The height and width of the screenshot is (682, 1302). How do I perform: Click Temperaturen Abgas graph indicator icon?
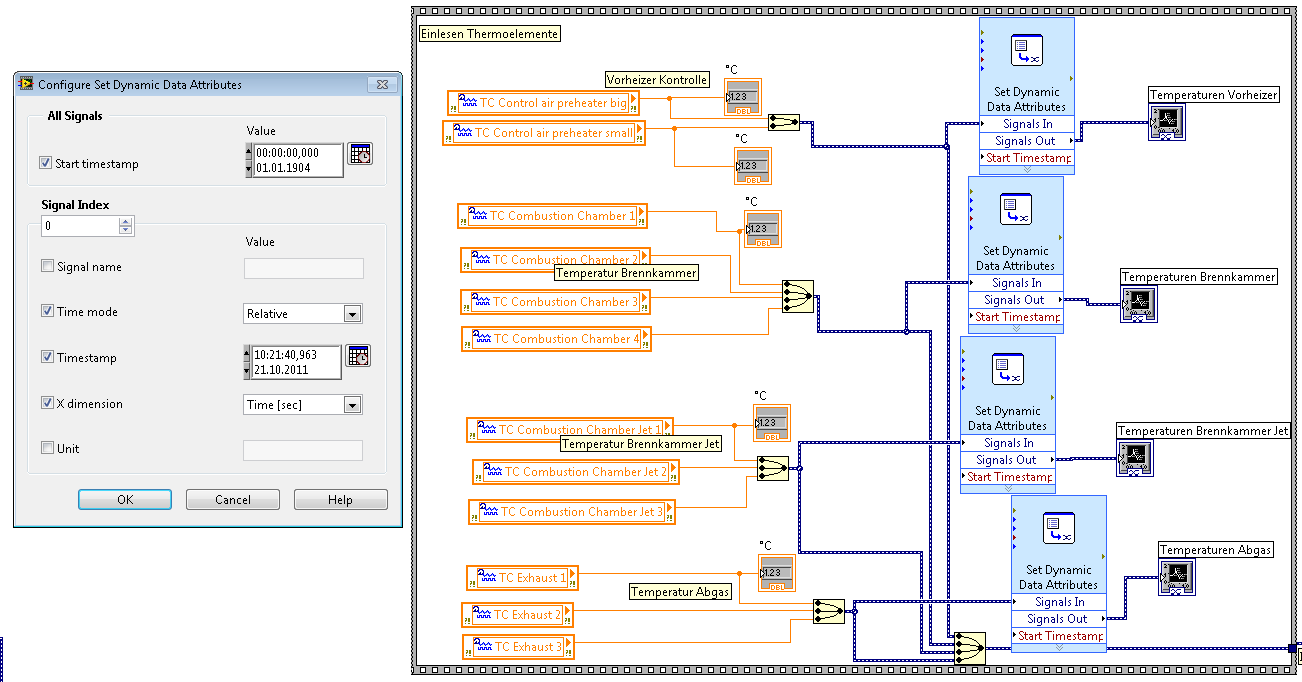(x=1176, y=578)
